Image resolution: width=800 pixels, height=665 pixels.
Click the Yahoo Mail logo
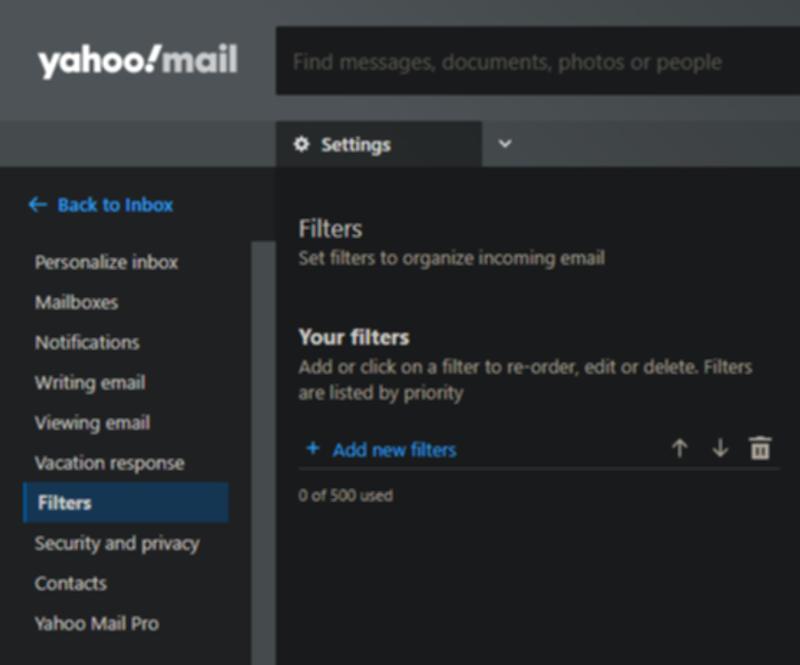point(138,61)
